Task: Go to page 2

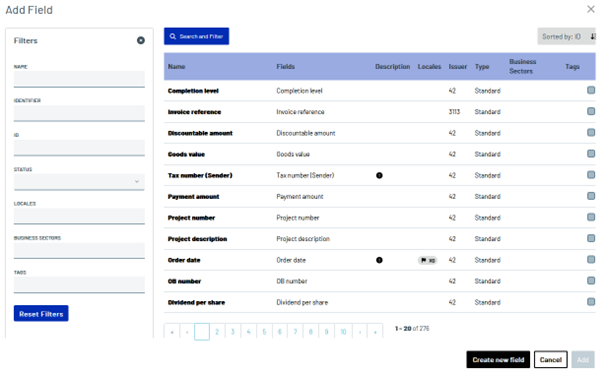Action: coord(217,332)
